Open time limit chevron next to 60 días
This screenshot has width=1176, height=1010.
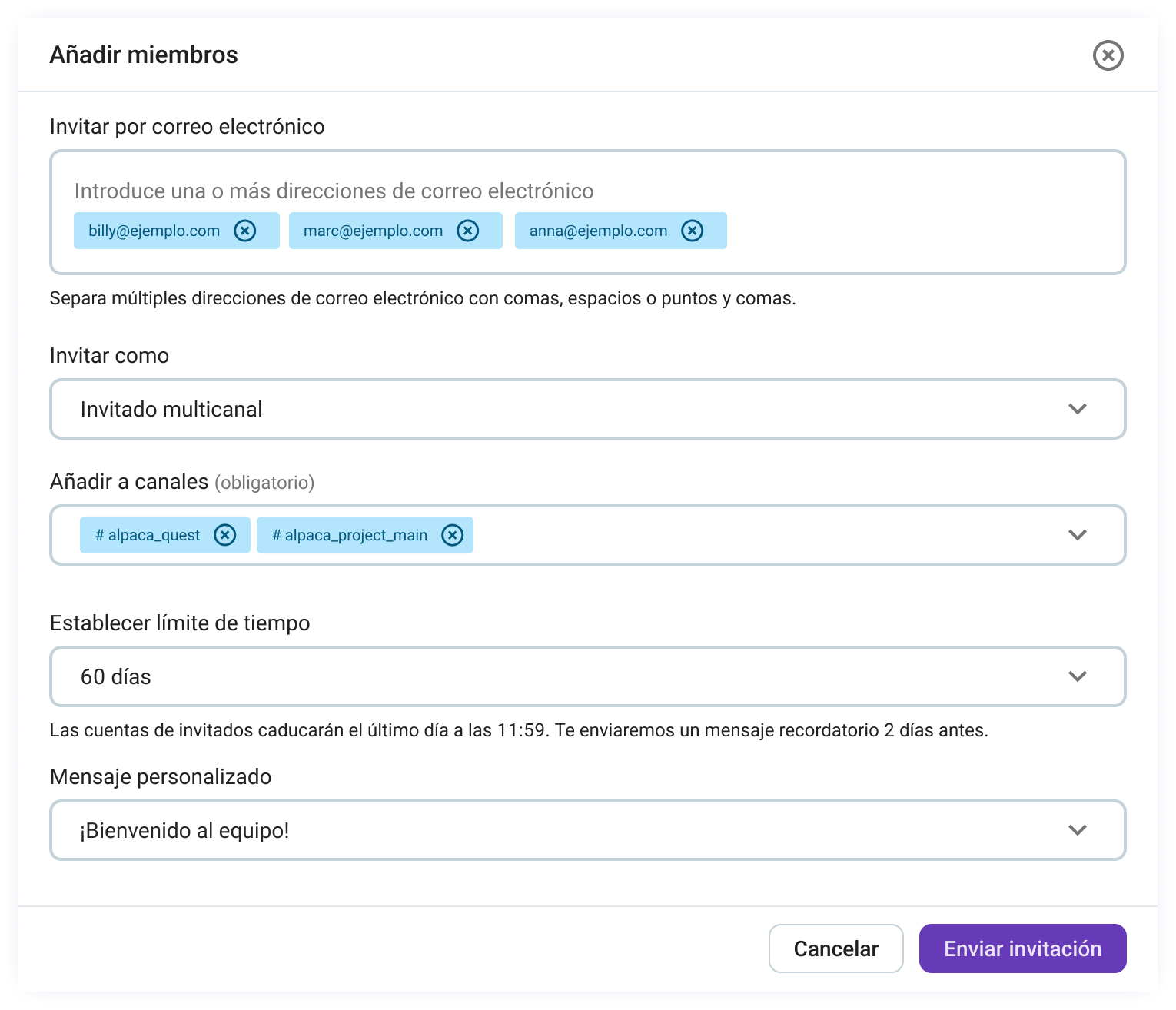(x=1078, y=676)
